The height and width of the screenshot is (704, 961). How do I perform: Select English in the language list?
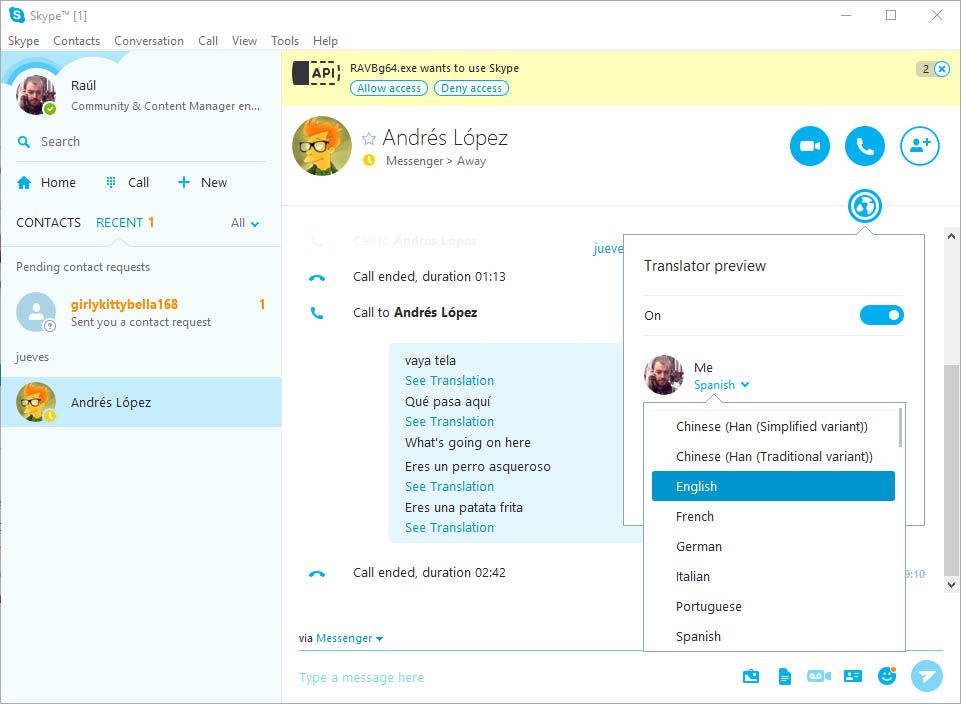pos(773,486)
